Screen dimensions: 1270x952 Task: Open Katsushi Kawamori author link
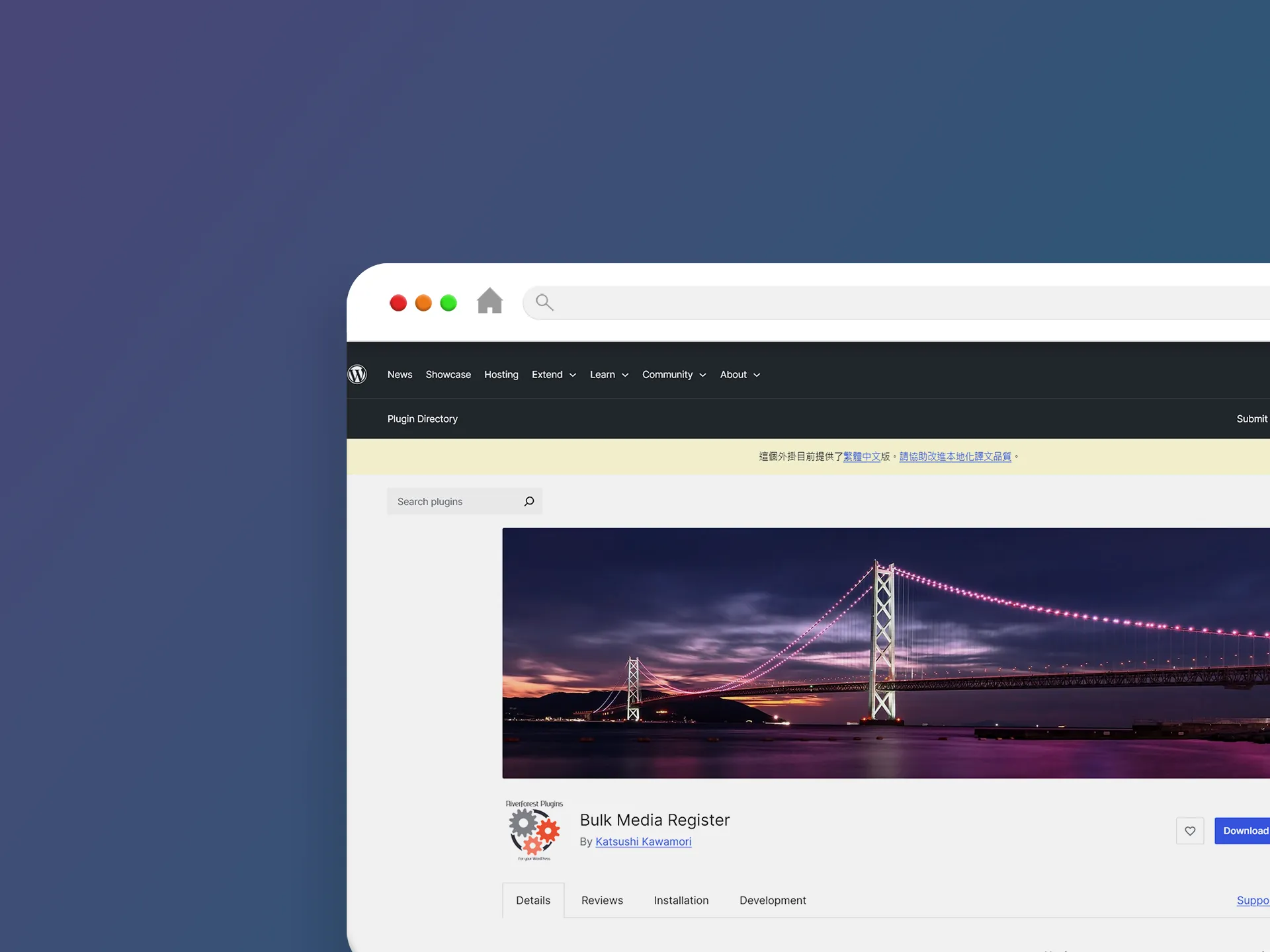point(644,842)
